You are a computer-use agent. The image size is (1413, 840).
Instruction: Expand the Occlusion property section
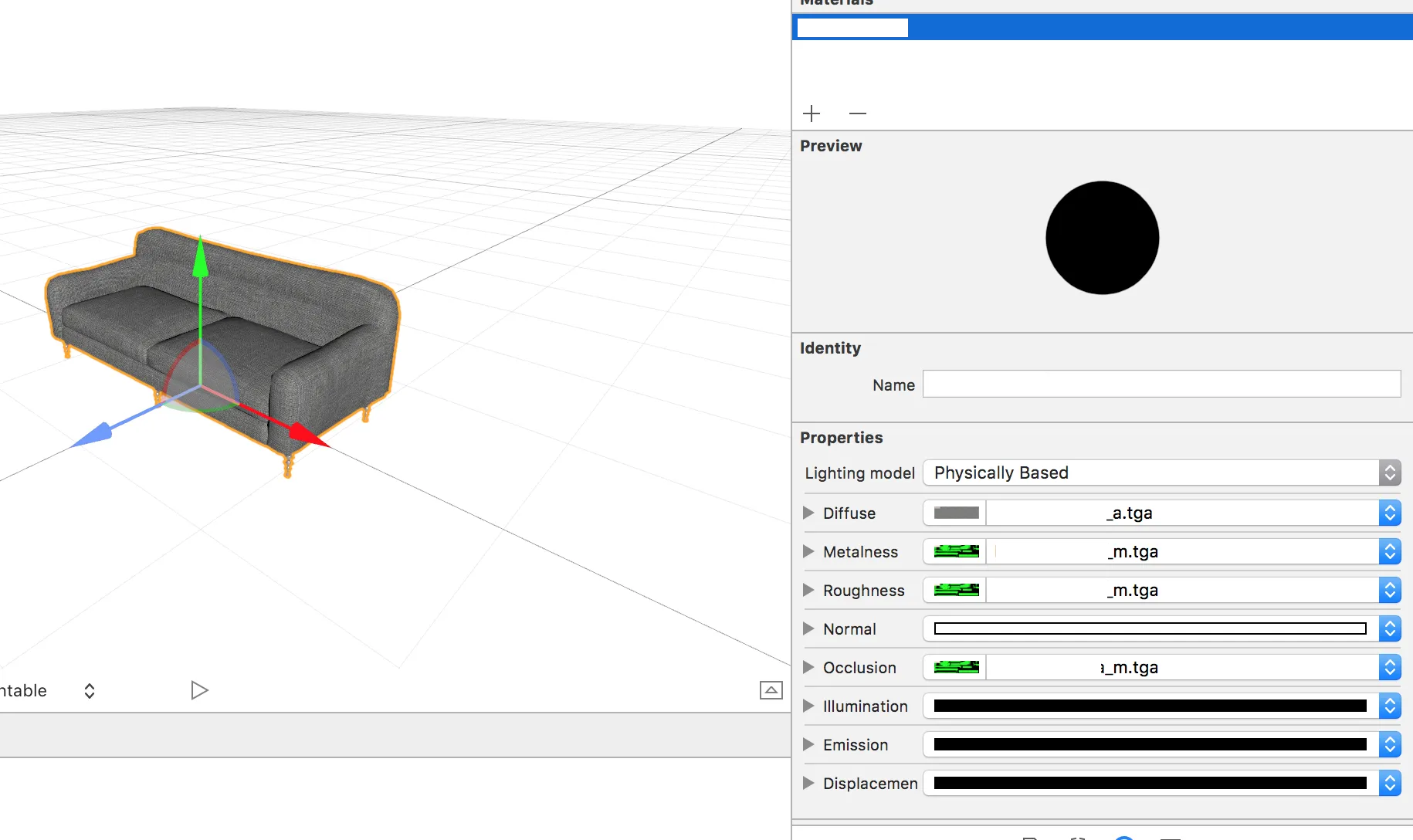pos(808,667)
